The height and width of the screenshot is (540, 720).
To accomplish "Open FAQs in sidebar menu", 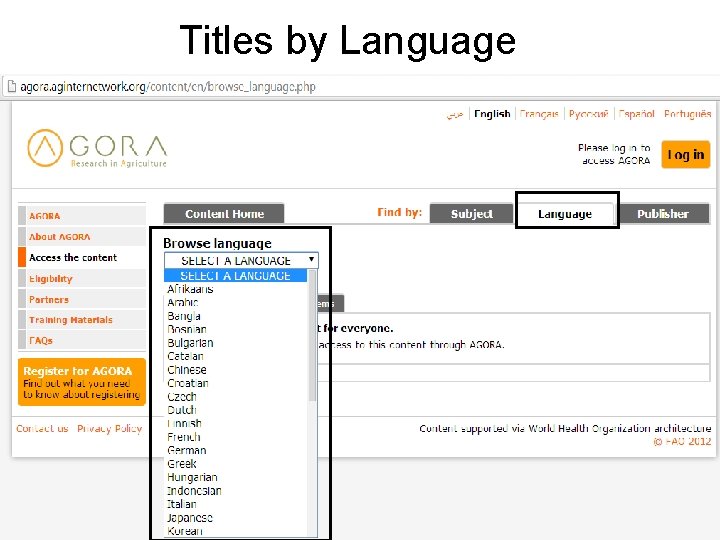I will point(82,340).
